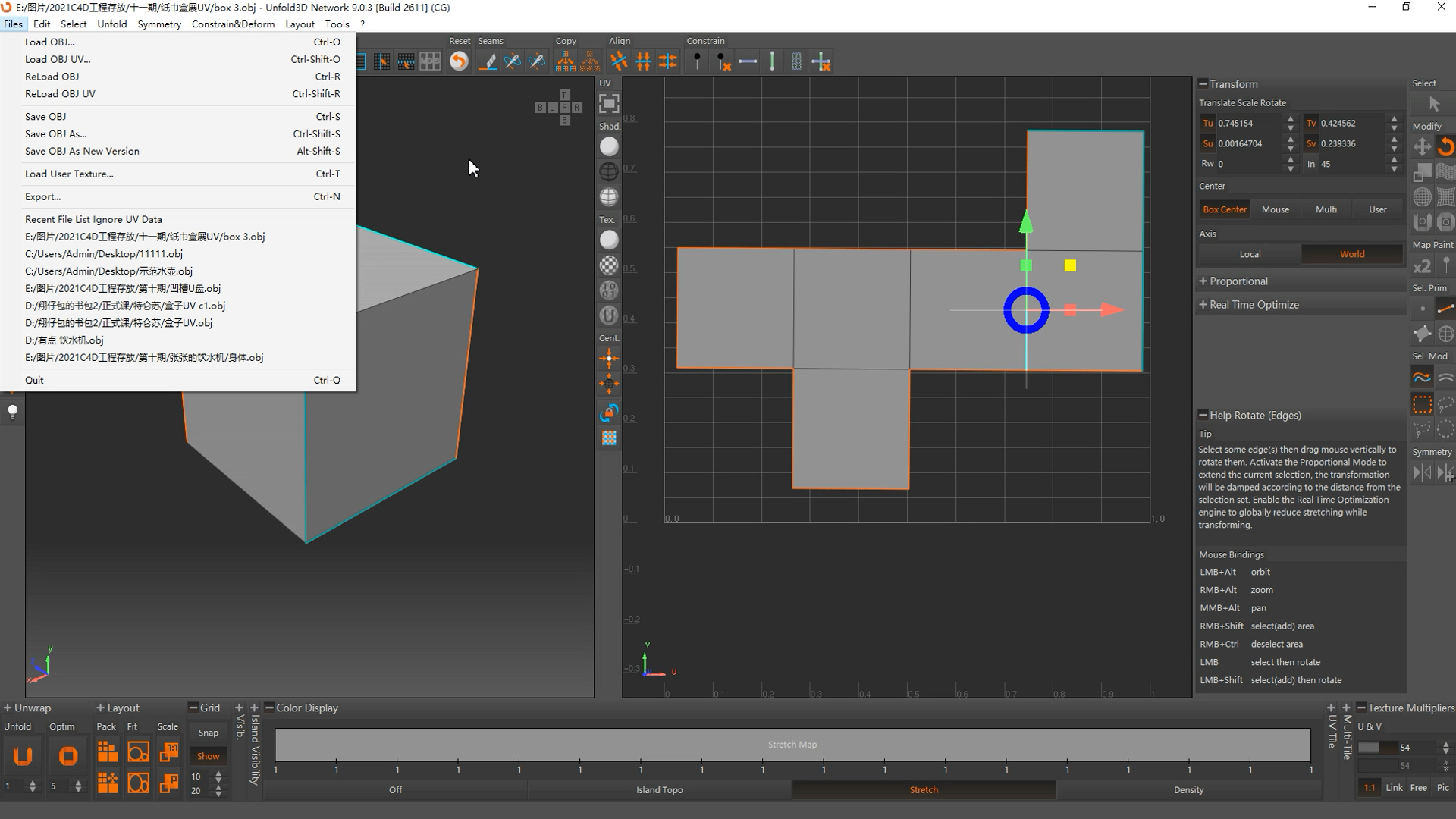Click the Island Topo color display button
The height and width of the screenshot is (819, 1456).
[659, 789]
